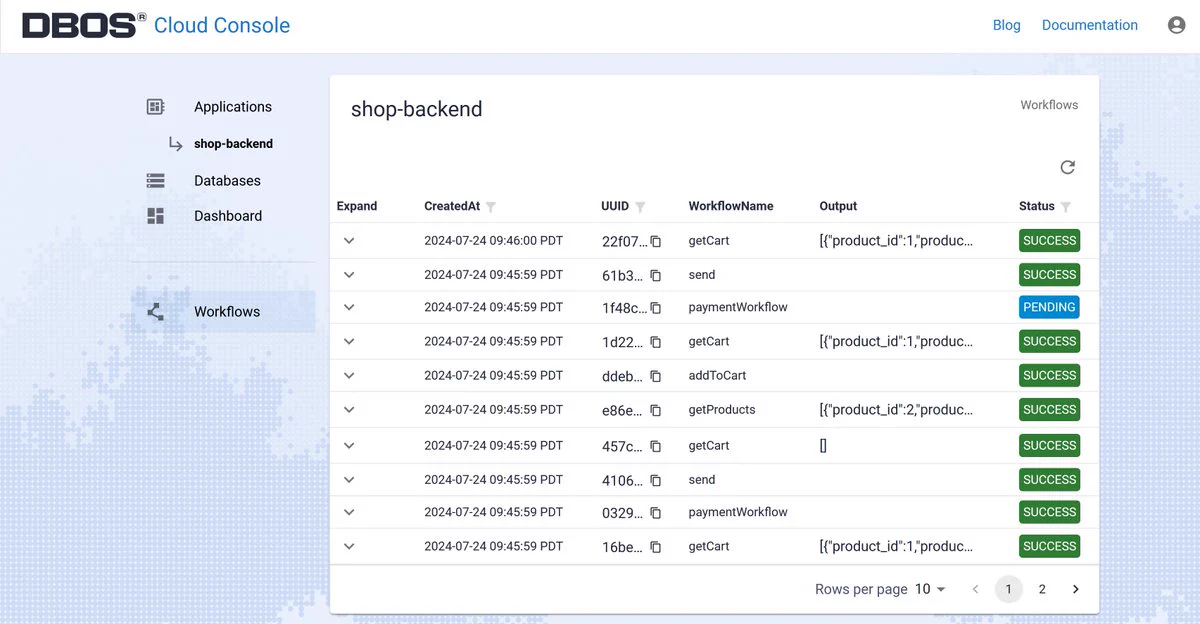Viewport: 1200px width, 624px height.
Task: Click getProducts output with product_id 2
Action: tap(896, 409)
